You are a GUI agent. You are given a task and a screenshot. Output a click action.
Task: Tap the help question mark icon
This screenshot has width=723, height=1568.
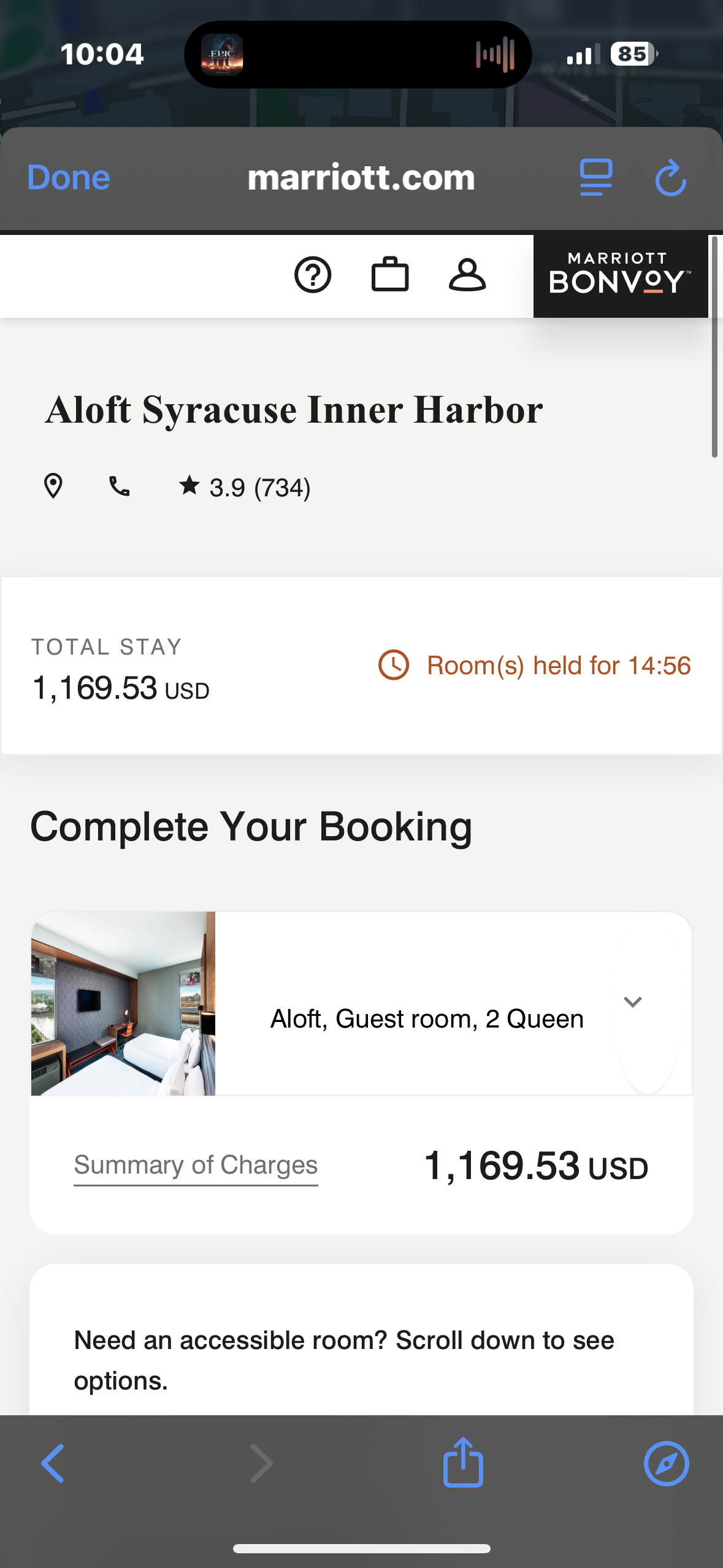click(313, 275)
